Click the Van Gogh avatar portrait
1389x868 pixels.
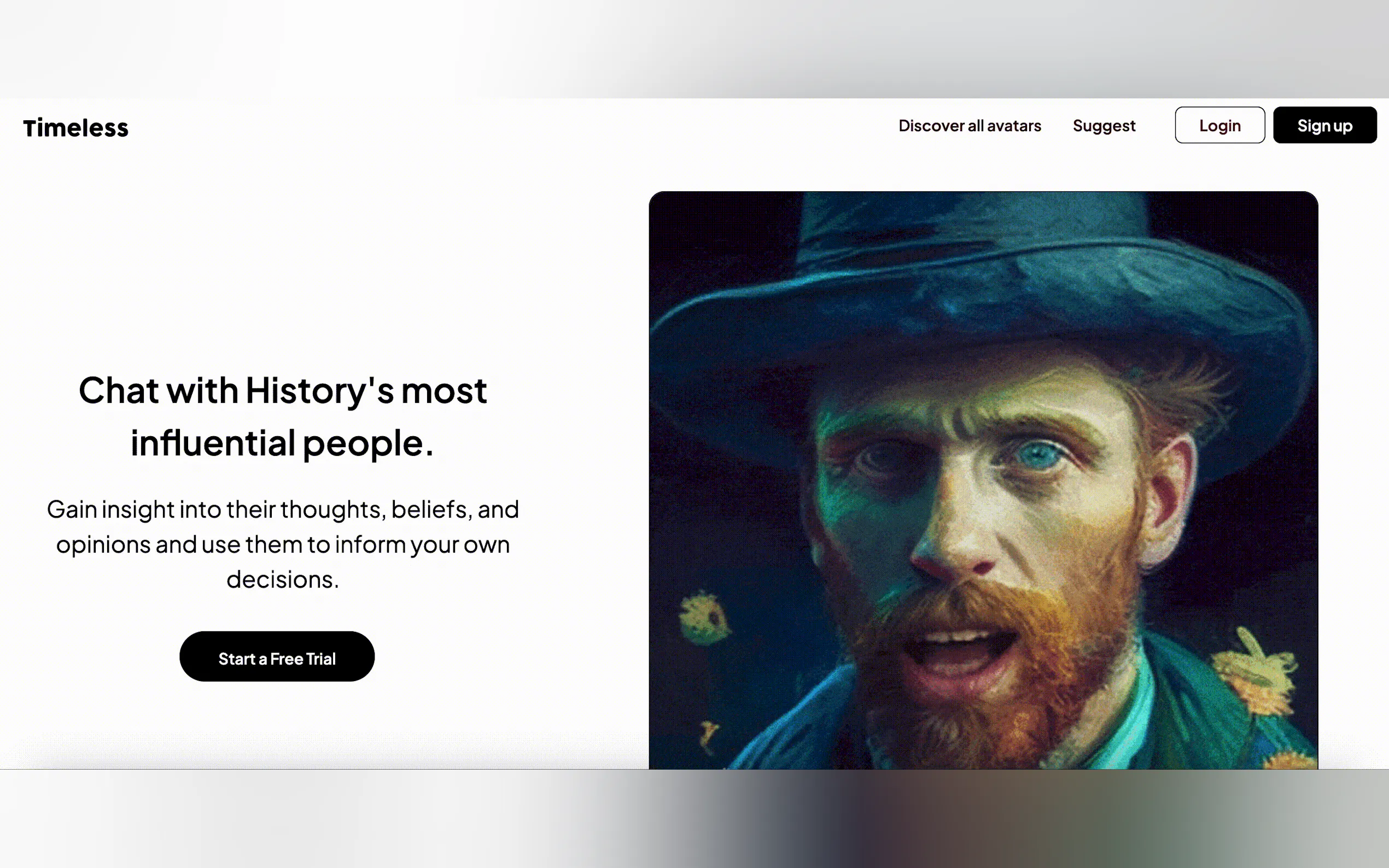983,480
